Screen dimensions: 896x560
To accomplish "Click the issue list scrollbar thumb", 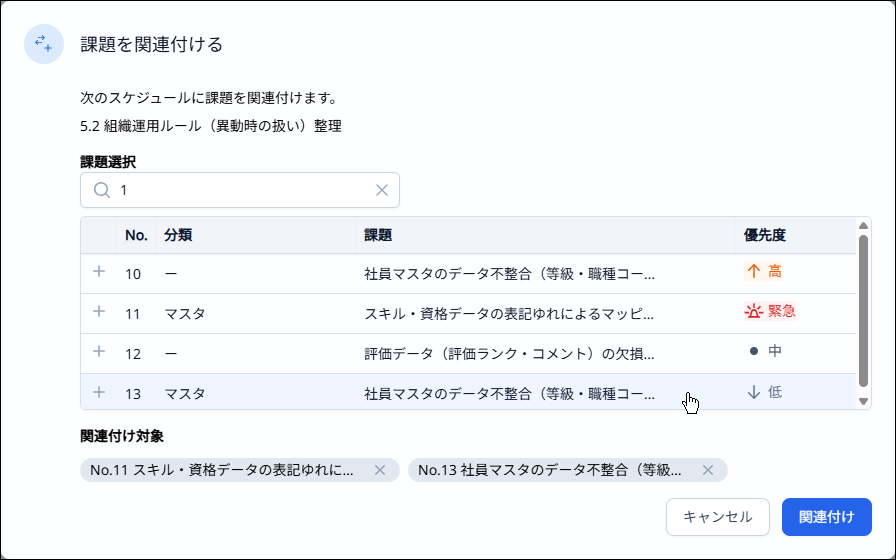I will coord(863,310).
